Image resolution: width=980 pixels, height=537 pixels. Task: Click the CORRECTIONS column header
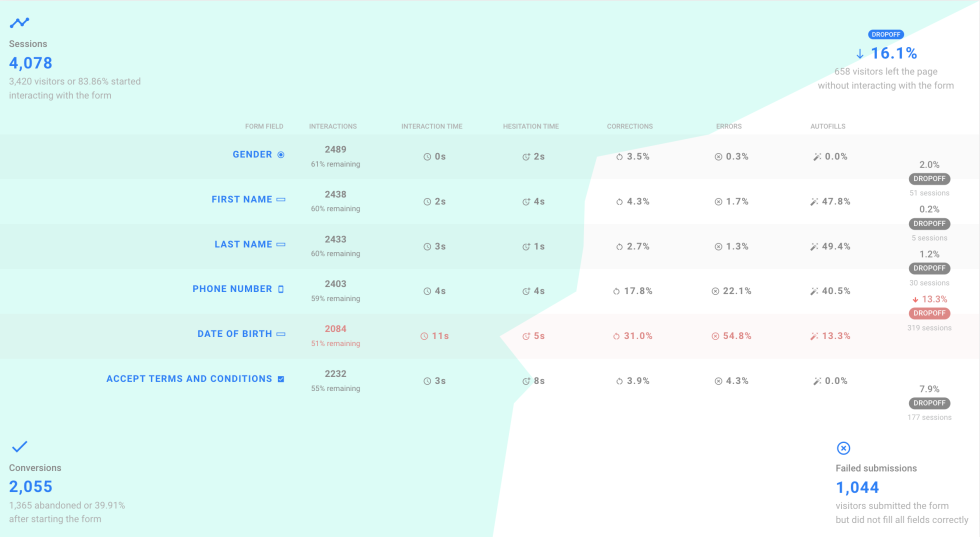(629, 126)
